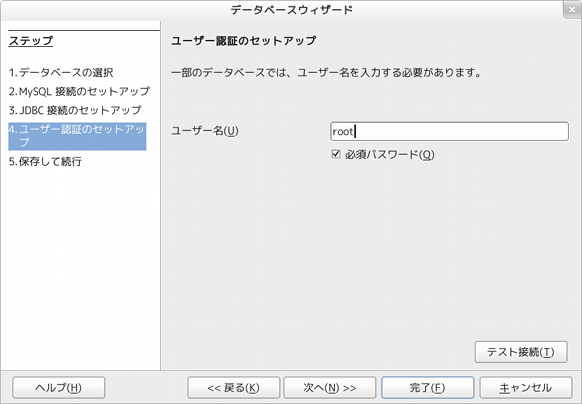Click the ユーザー名 input field containing root
Screen dimensions: 582x404
449,131
